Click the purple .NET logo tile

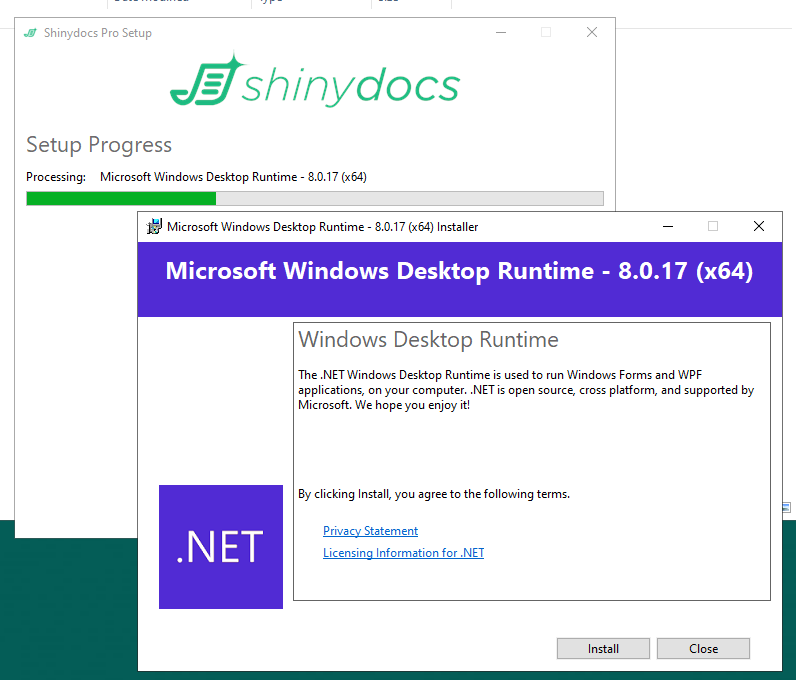[220, 547]
